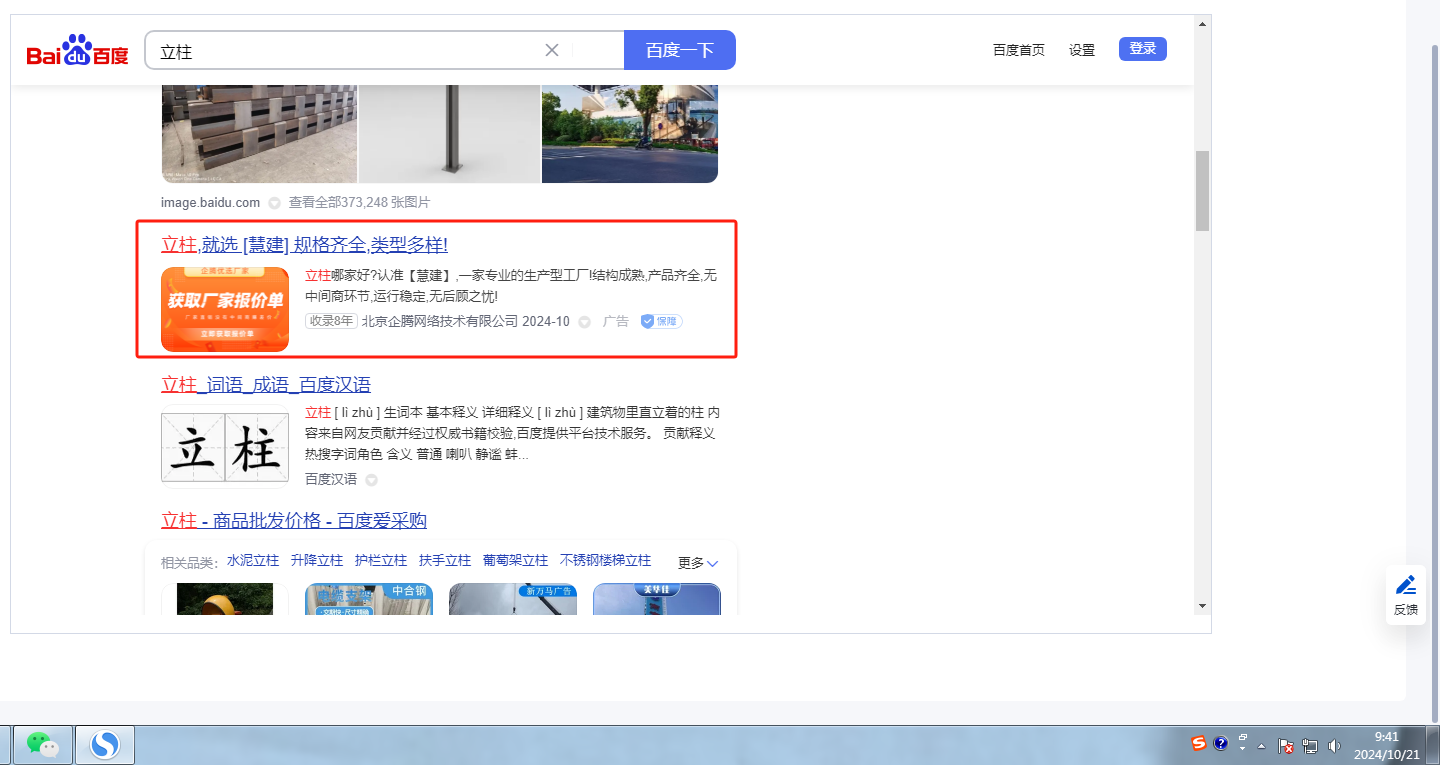The height and width of the screenshot is (765, 1440).
Task: Click the 百度一下 search button
Action: pyautogui.click(x=680, y=50)
